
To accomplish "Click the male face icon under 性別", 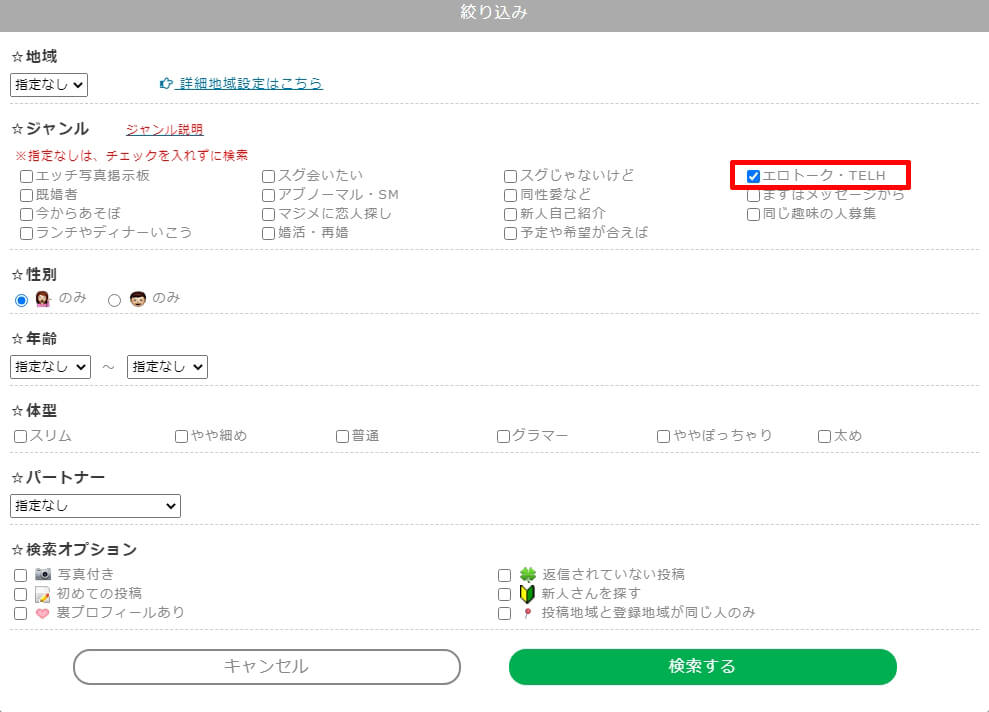I will pos(138,299).
